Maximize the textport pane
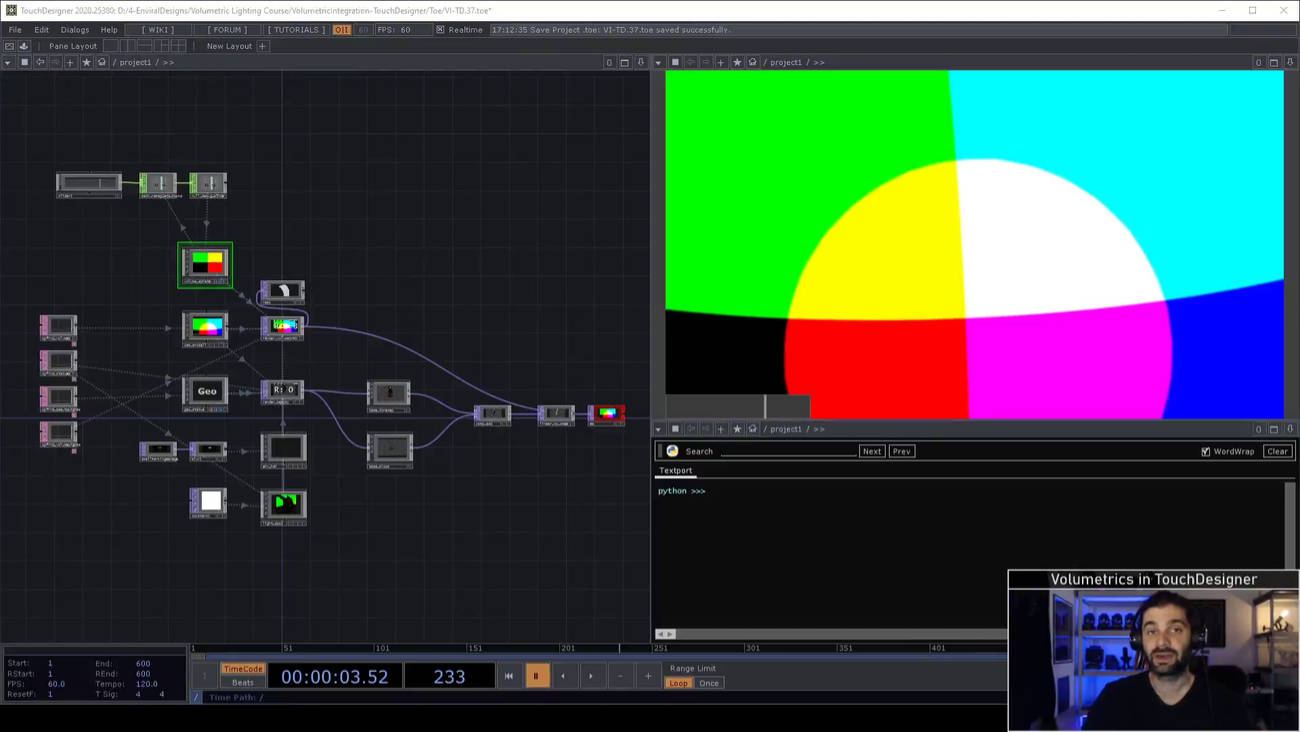 click(1274, 429)
